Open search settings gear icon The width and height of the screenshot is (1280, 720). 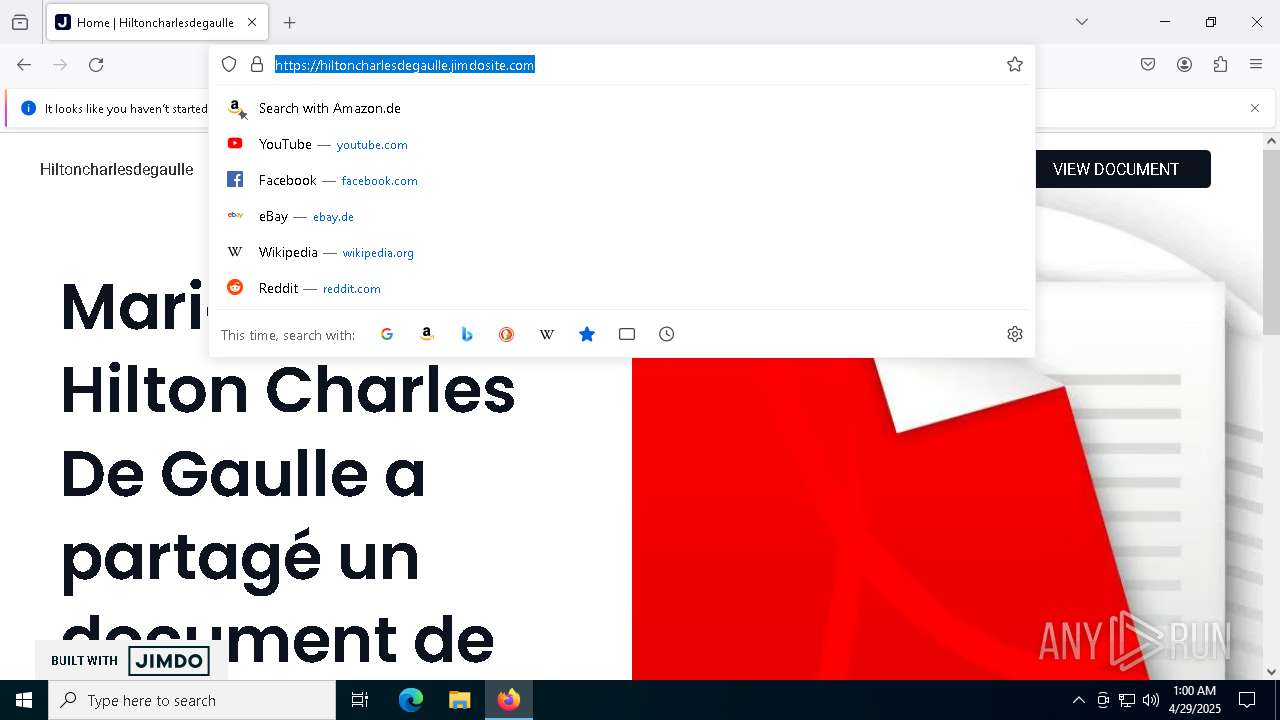click(x=1015, y=334)
